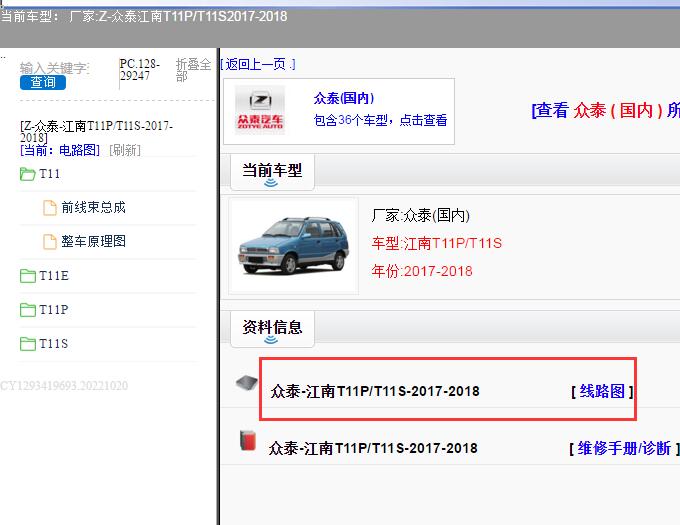Click the 整车原理图 file icon
Image resolution: width=680 pixels, height=525 pixels.
tap(50, 241)
